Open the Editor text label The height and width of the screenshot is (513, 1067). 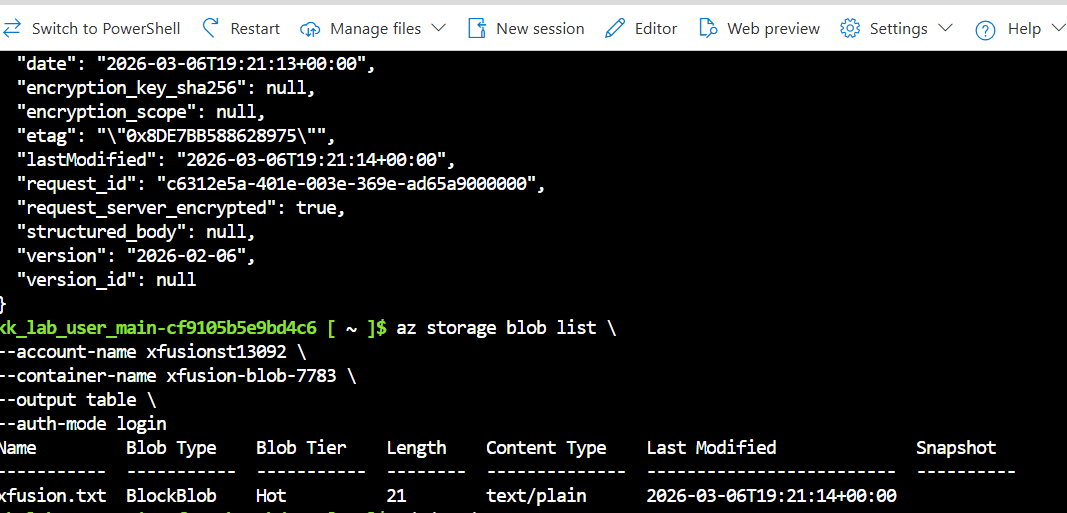[656, 29]
